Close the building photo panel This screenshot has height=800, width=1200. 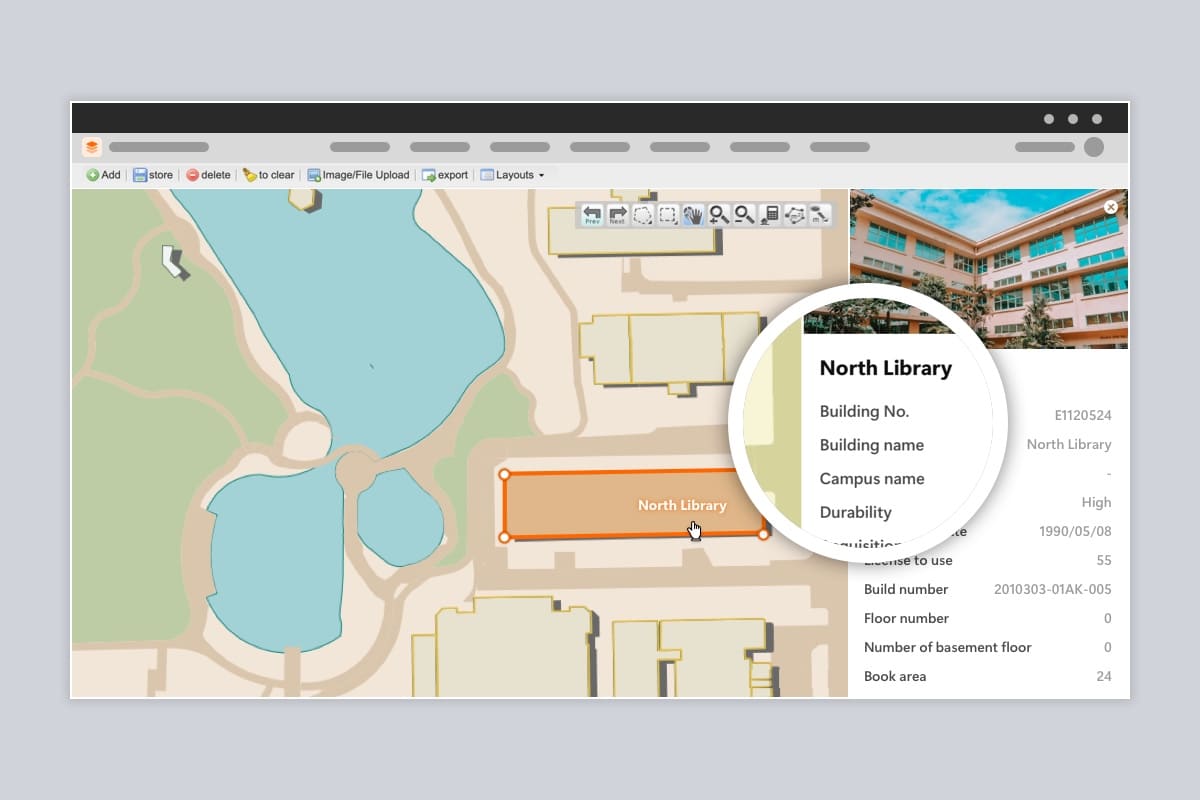coord(1110,207)
